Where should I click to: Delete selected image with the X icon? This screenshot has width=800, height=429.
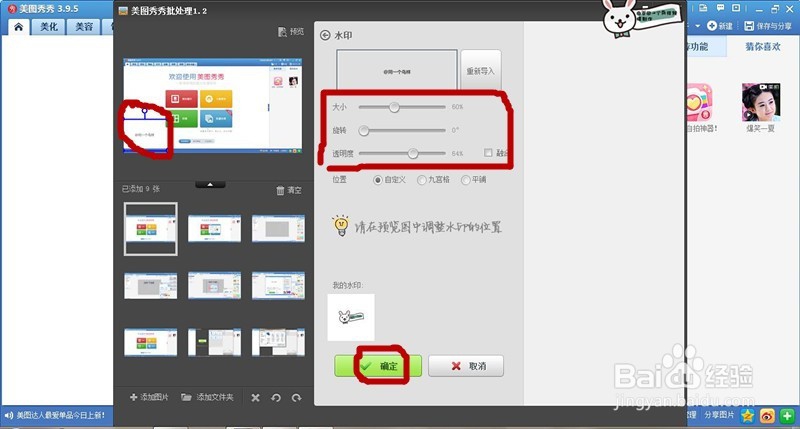[256, 397]
